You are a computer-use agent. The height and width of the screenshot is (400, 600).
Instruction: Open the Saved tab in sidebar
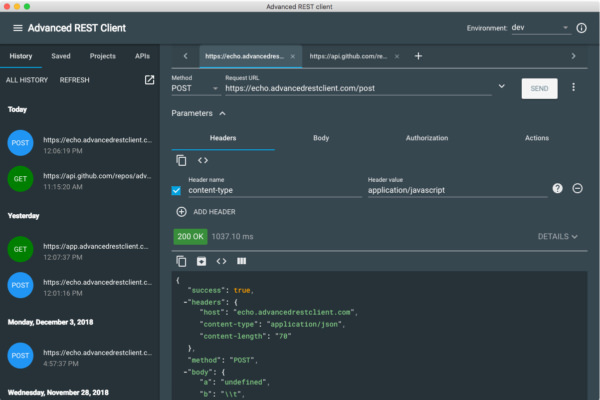click(x=60, y=56)
